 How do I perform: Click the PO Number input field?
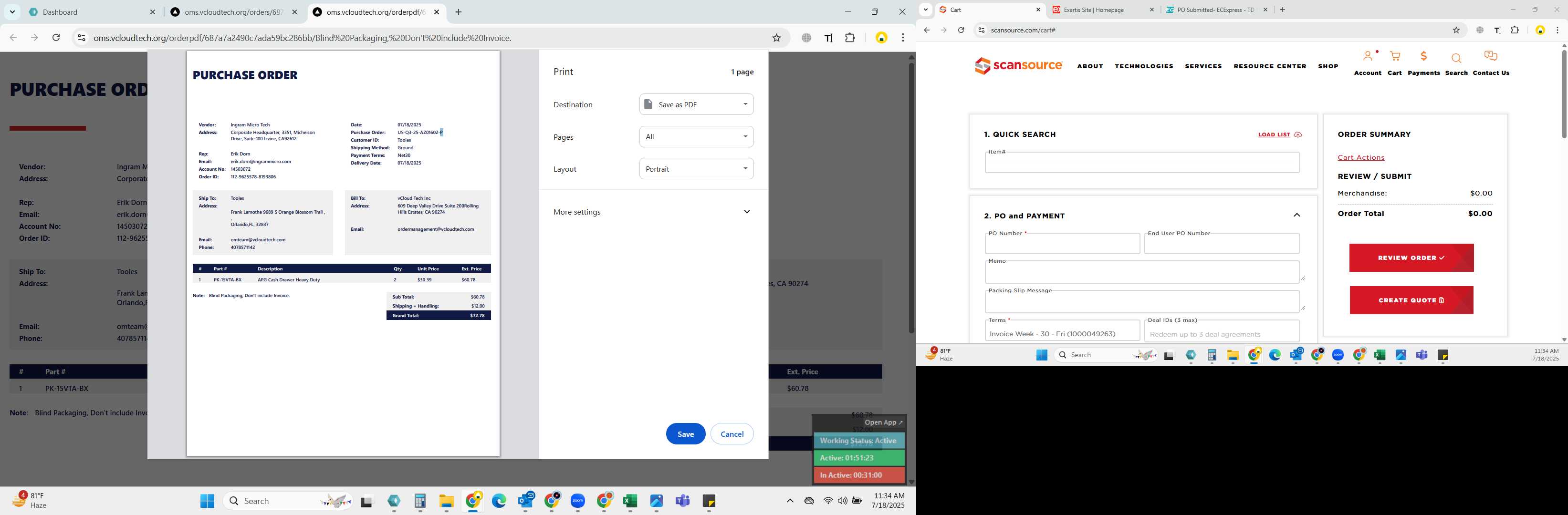pyautogui.click(x=1062, y=243)
